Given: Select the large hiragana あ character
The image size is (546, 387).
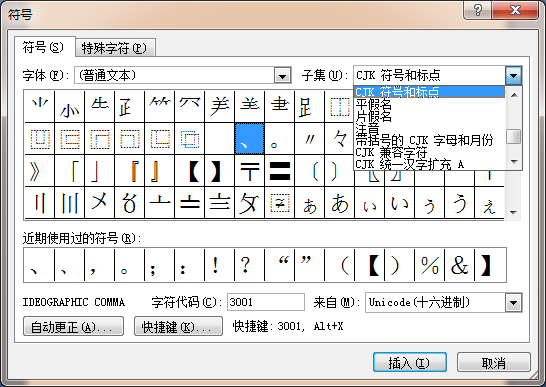Looking at the screenshot, I should pos(339,203).
